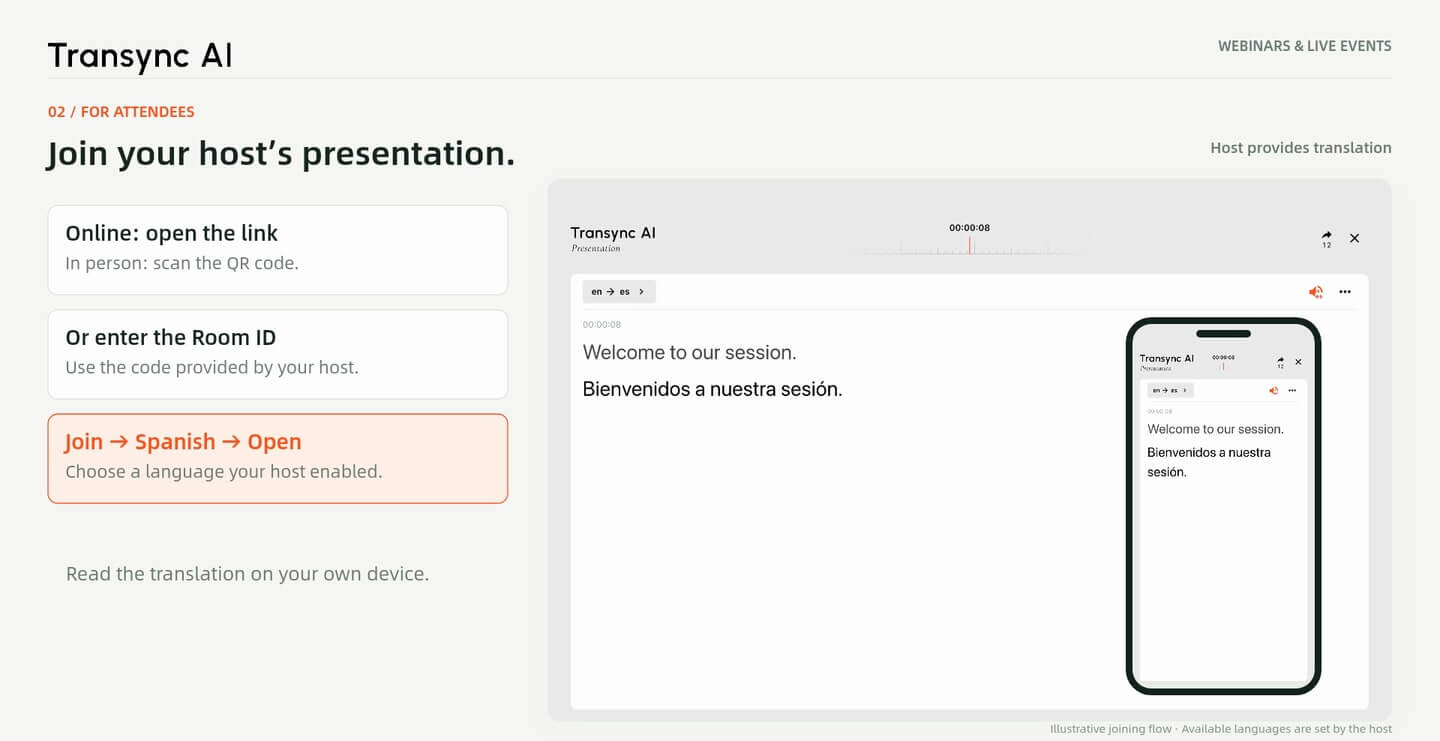Open the en → es language dropdown on desktop

click(x=619, y=292)
